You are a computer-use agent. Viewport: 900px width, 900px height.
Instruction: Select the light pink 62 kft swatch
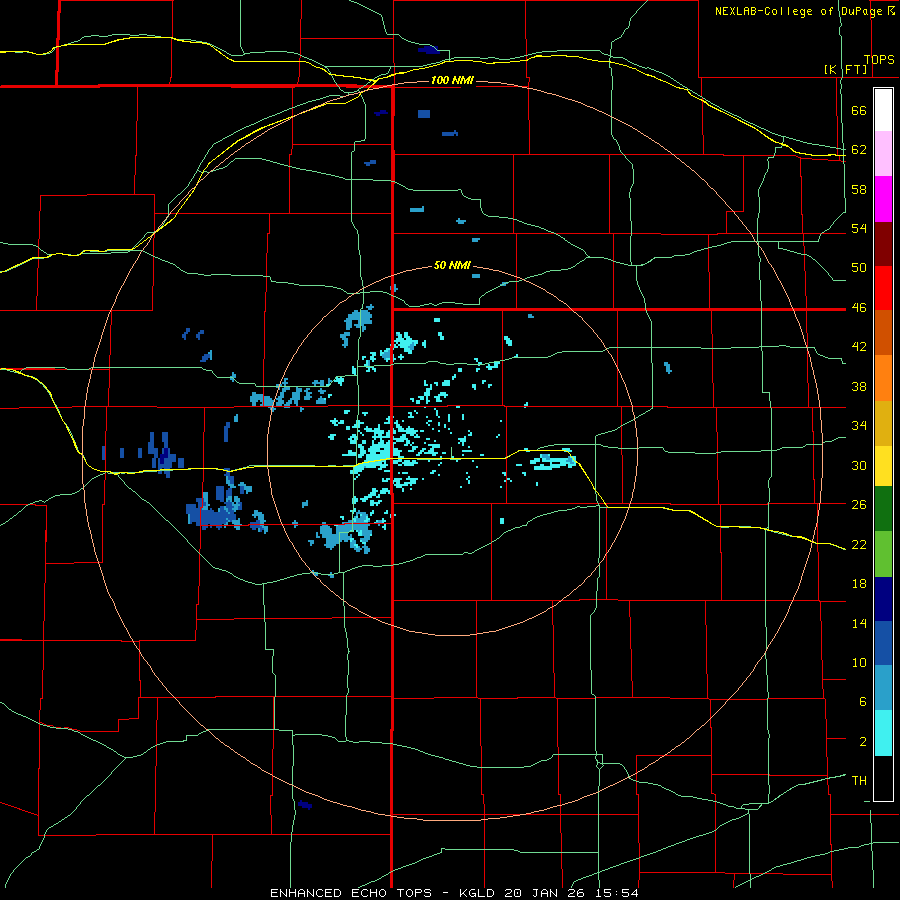pyautogui.click(x=883, y=153)
